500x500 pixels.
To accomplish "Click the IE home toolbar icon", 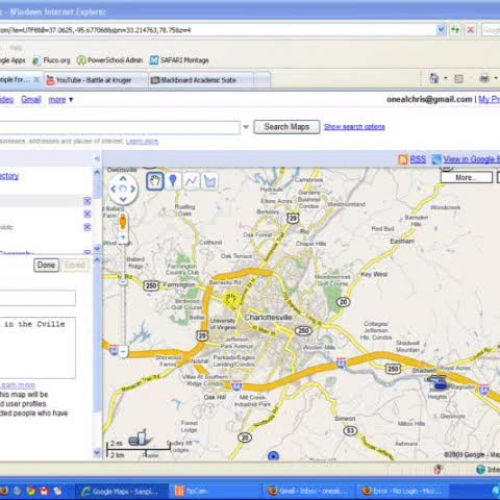I will point(434,79).
